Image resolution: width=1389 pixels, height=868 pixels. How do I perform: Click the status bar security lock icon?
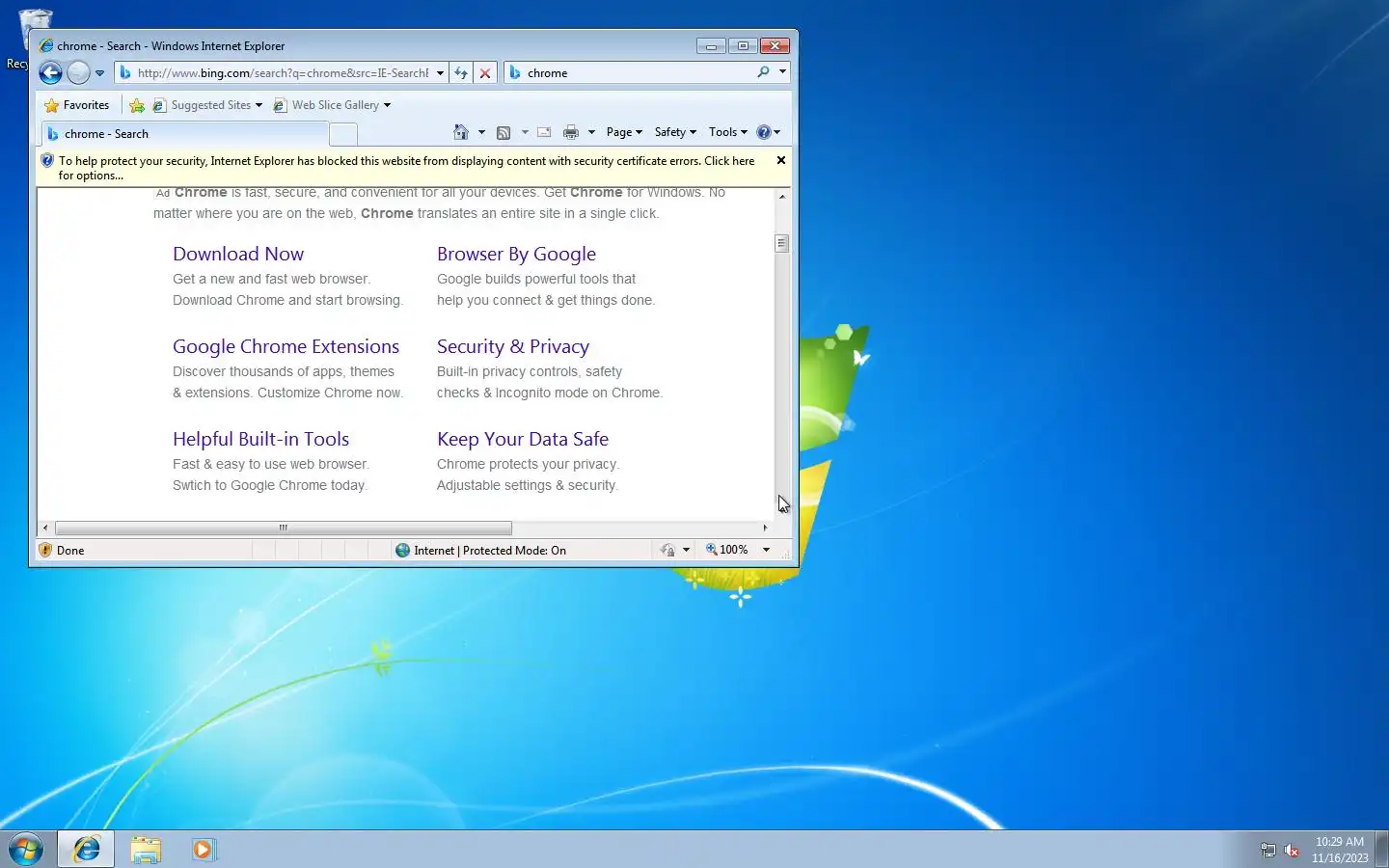point(667,550)
